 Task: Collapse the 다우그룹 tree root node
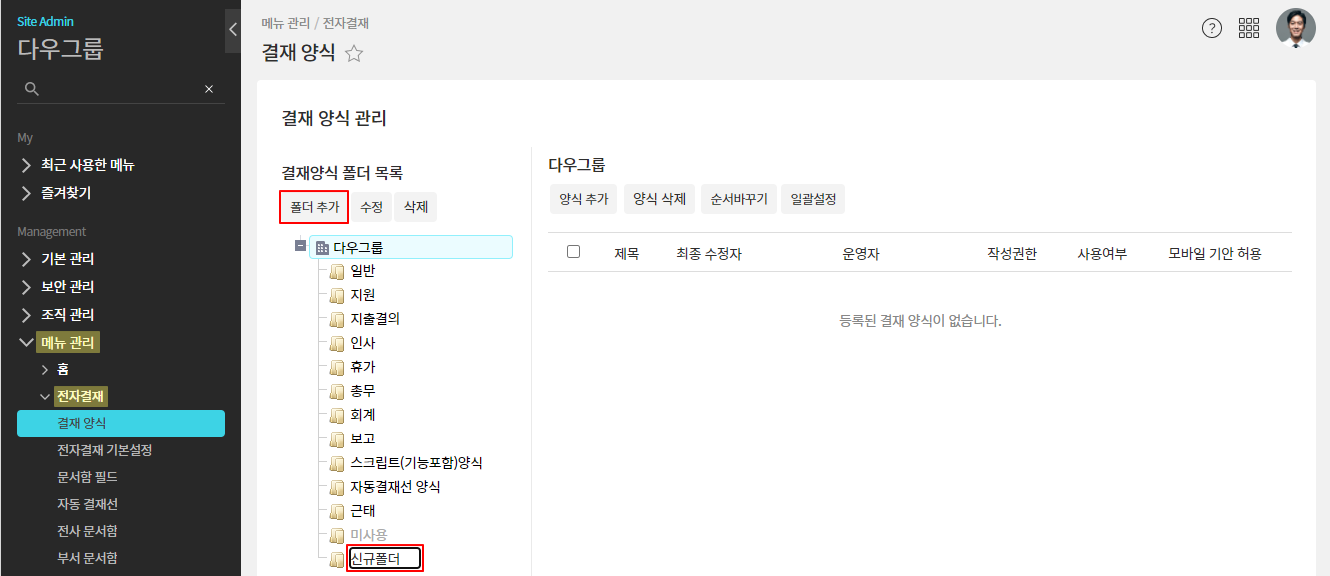point(300,246)
